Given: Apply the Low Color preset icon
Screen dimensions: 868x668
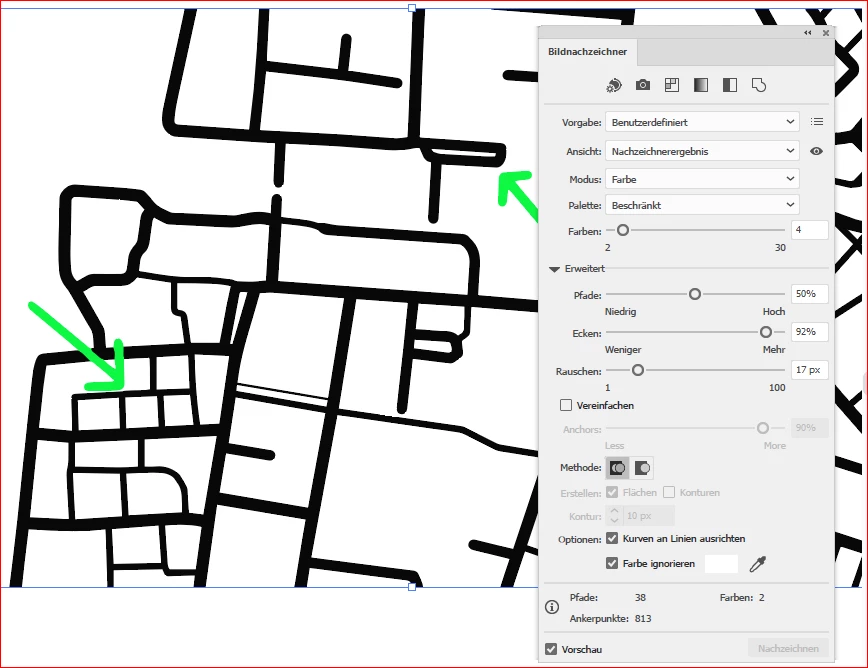Looking at the screenshot, I should pos(671,85).
